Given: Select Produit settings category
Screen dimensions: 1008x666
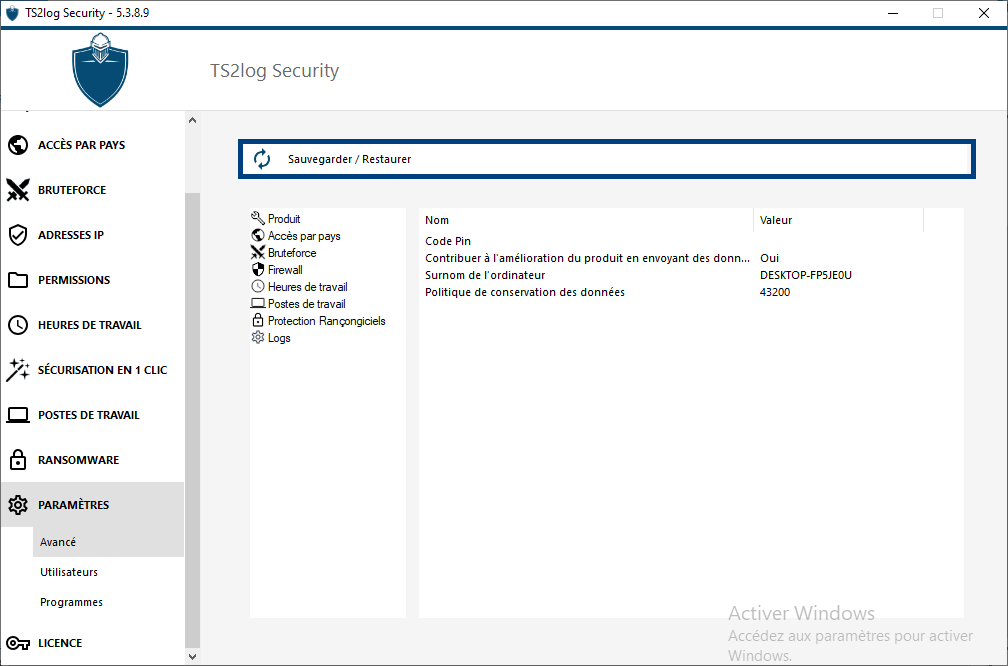Looking at the screenshot, I should pyautogui.click(x=284, y=219).
